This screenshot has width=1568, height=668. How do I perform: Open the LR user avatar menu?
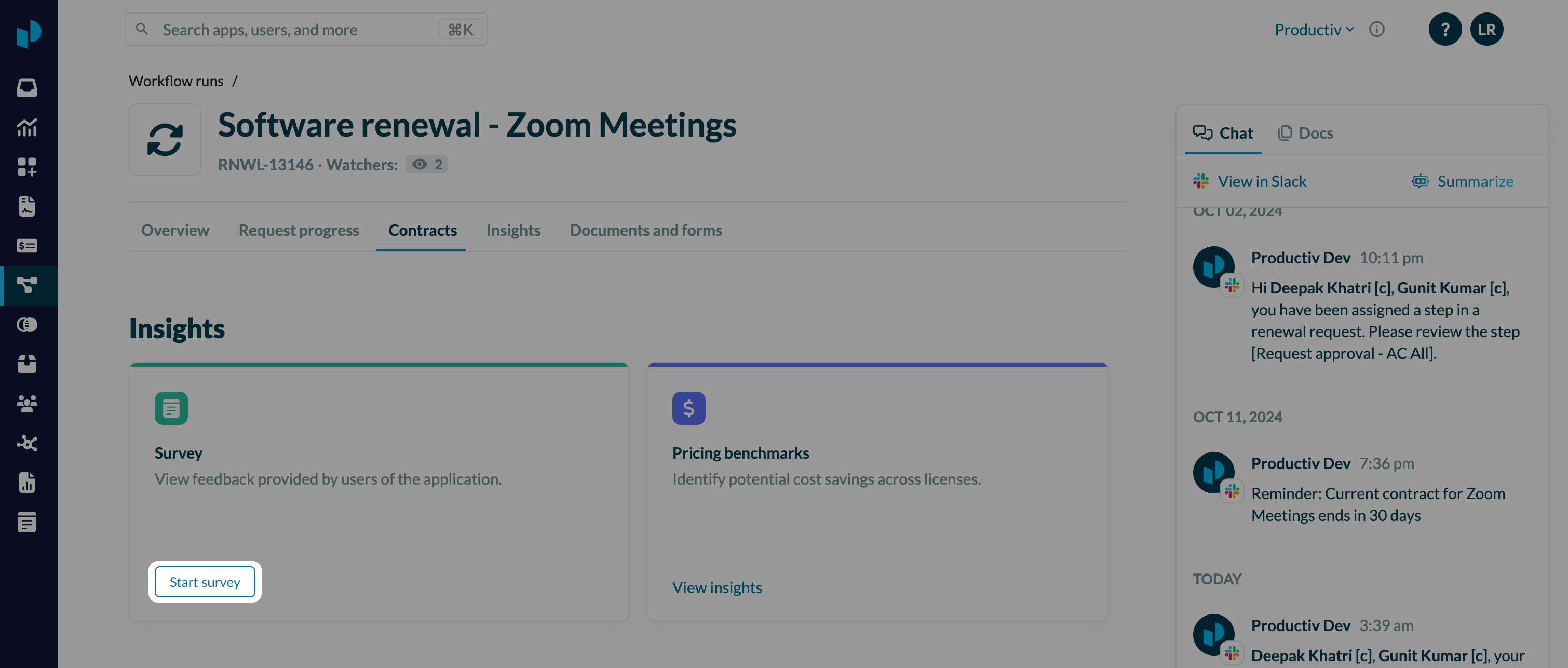coord(1486,29)
